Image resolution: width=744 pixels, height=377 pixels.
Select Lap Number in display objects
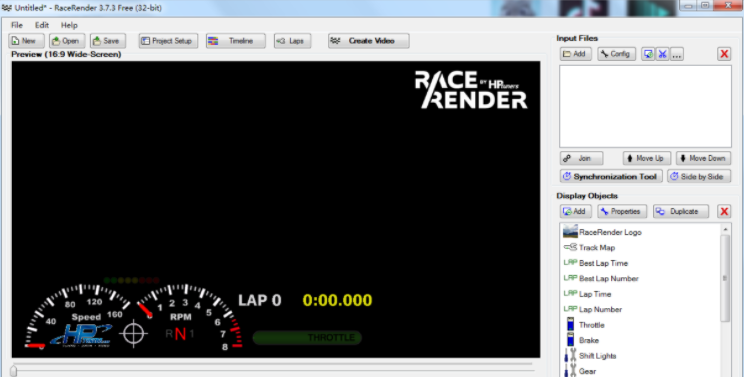[600, 309]
